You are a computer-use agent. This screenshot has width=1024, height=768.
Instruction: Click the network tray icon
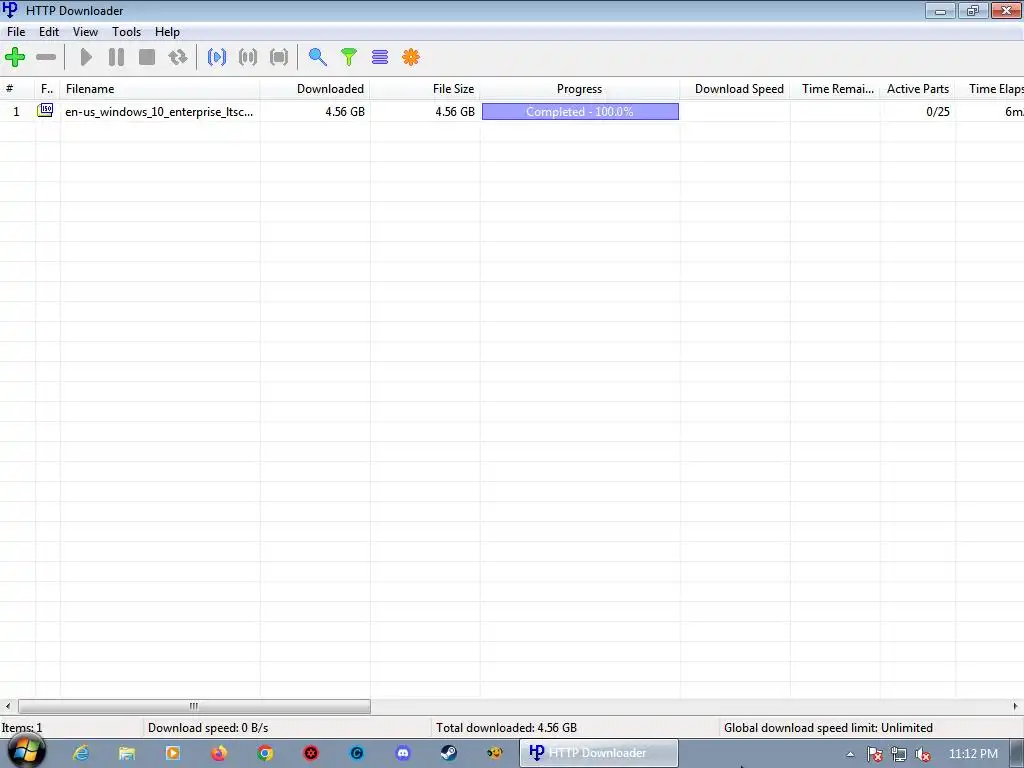899,754
